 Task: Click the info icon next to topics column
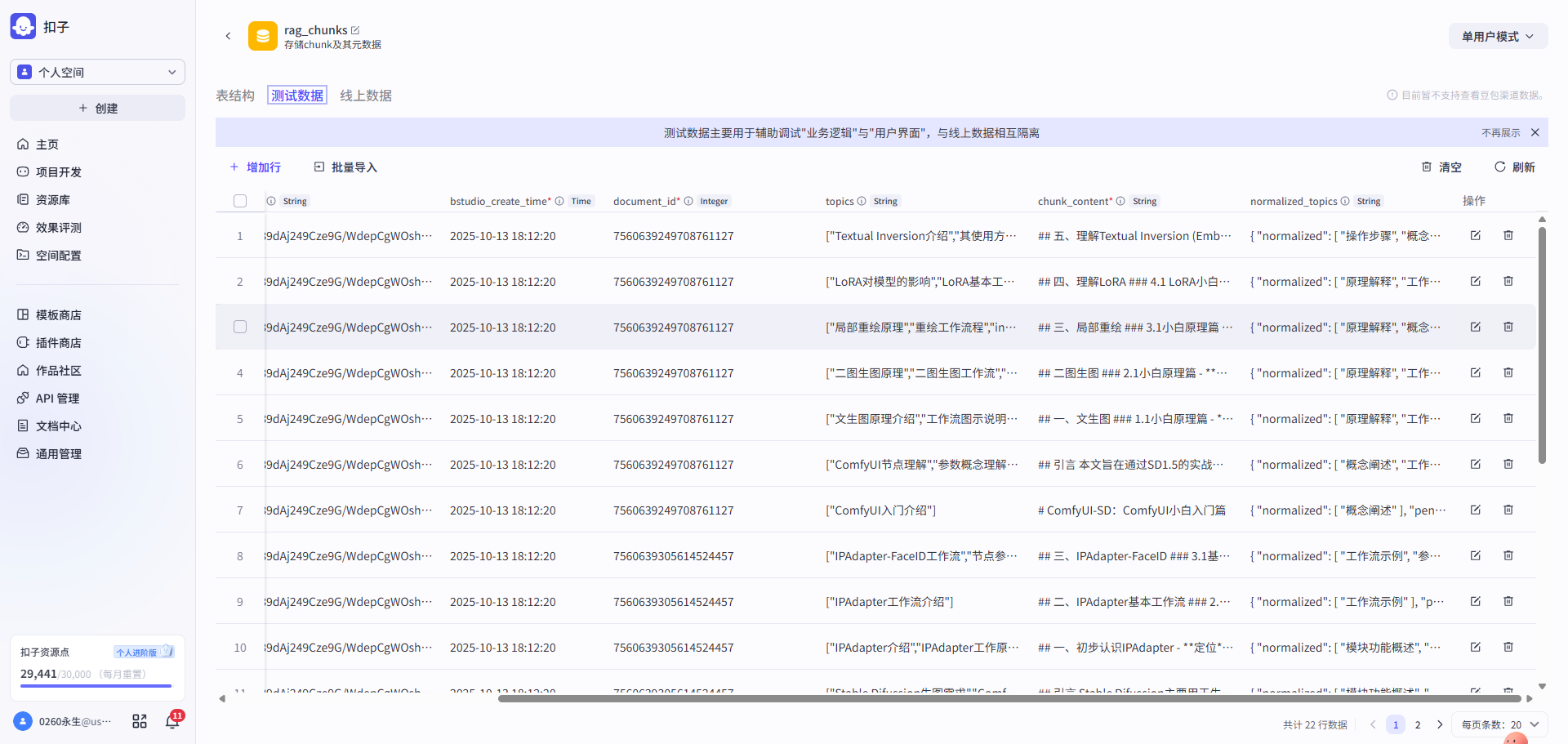coord(862,201)
